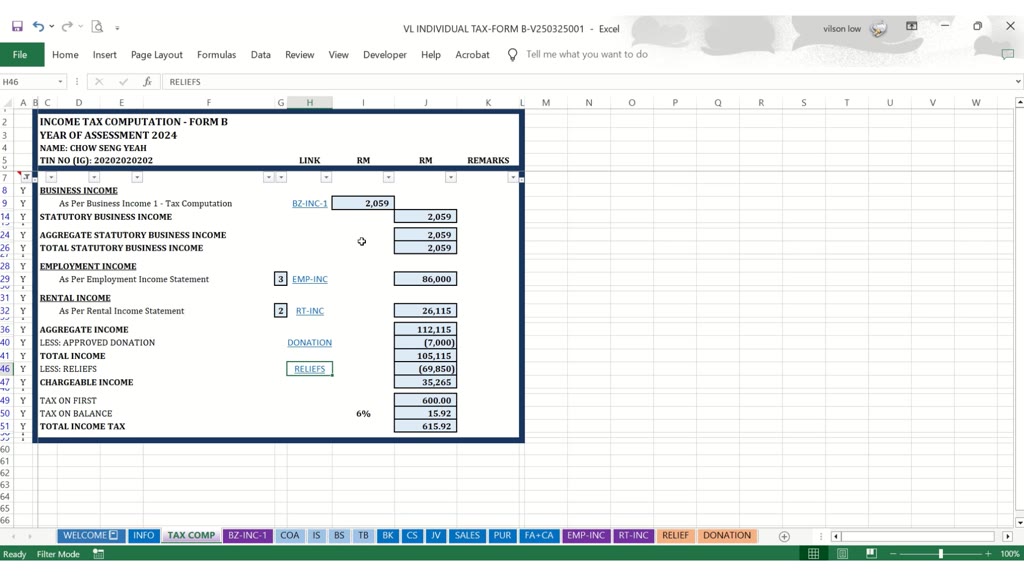Follow the EMP-INC hyperlink in LINK column
The image size is (1024, 576).
coord(310,279)
